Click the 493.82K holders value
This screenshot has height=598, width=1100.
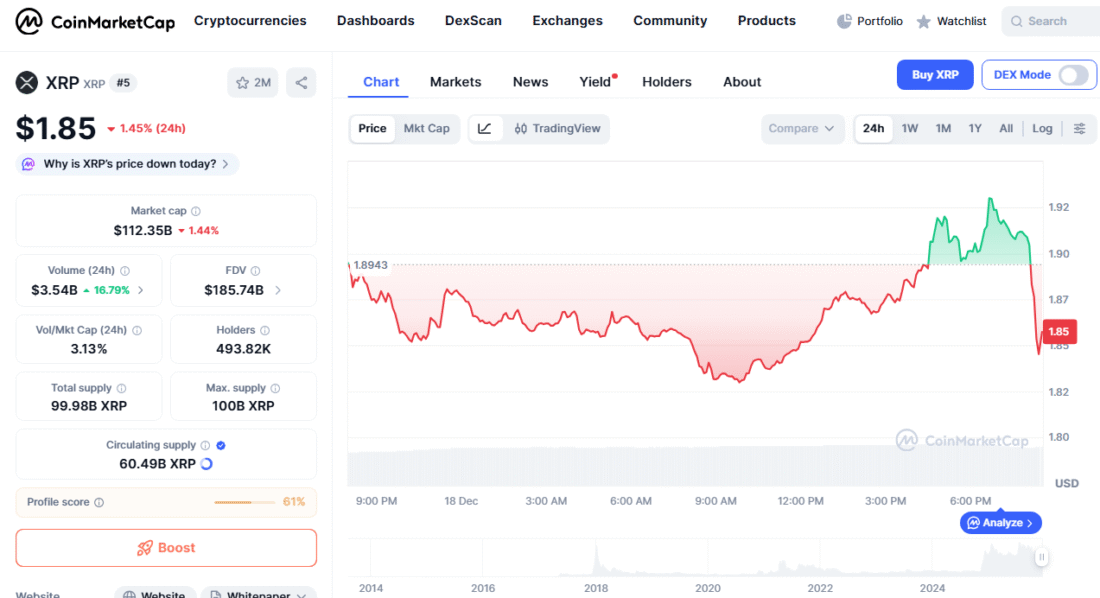(x=243, y=350)
